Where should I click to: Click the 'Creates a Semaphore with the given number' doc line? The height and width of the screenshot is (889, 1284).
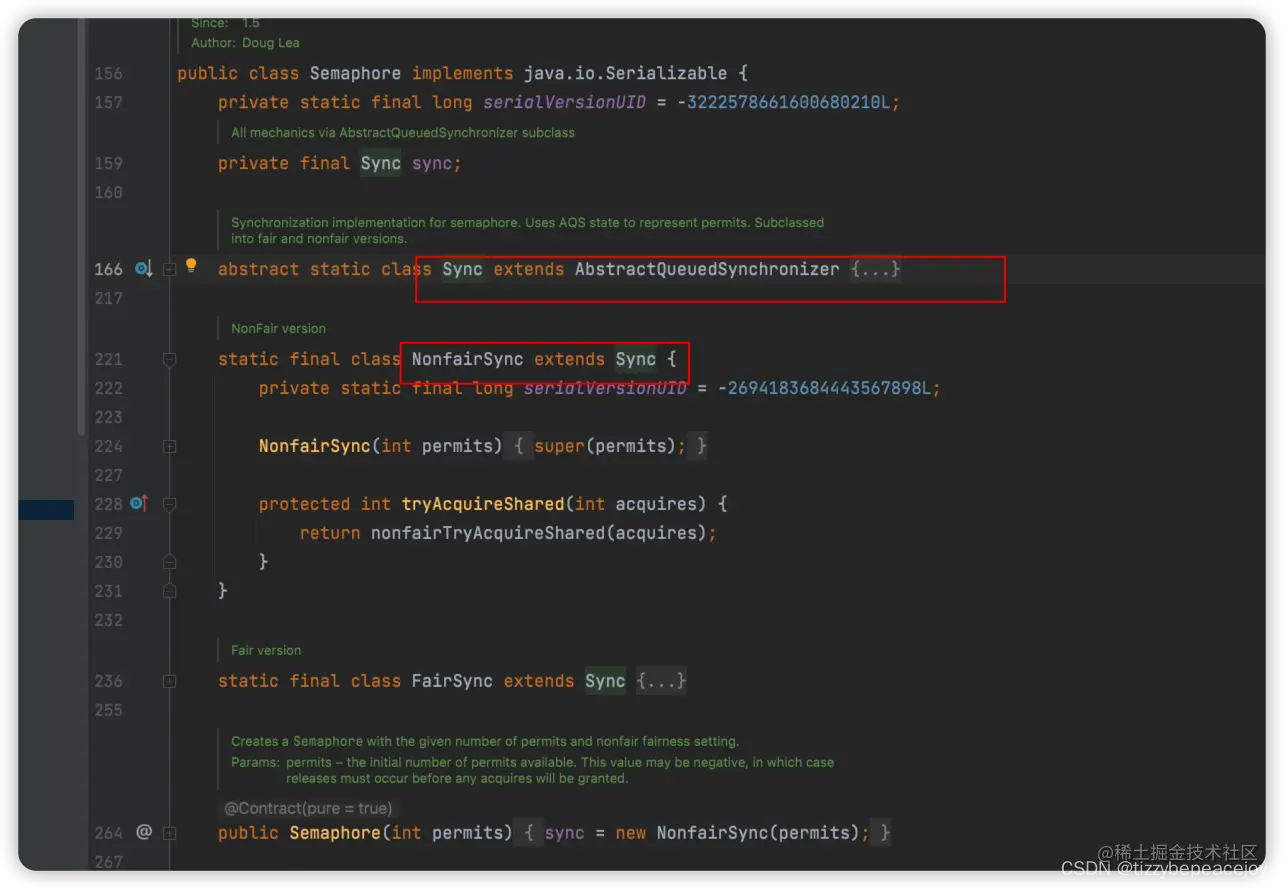(x=485, y=741)
